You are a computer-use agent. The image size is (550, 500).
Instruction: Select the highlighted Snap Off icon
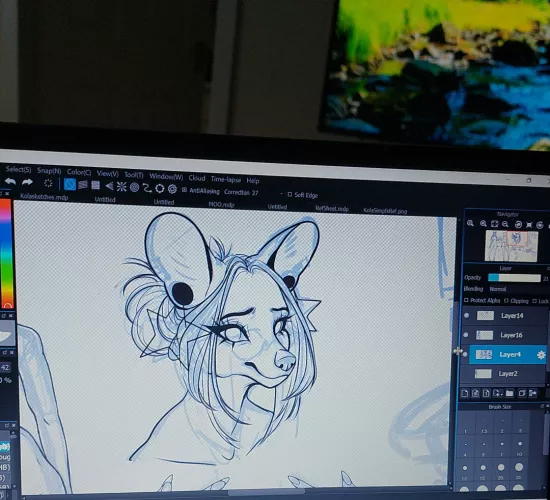tap(70, 184)
